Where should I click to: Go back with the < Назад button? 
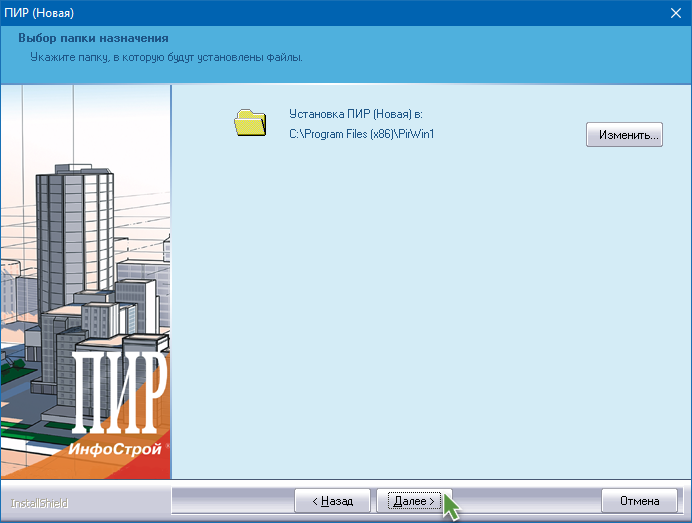[x=332, y=500]
